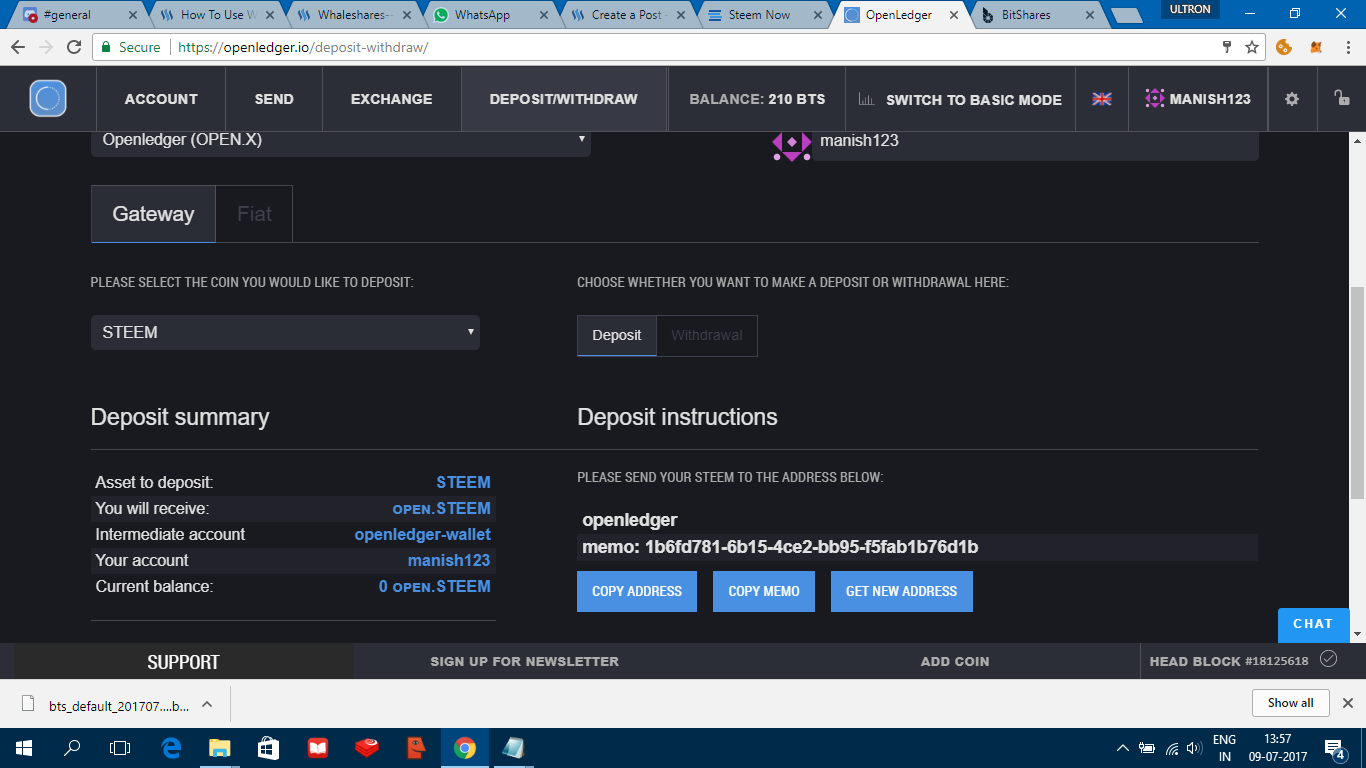Screen dimensions: 1366x768
Task: Click the OPEN.STEEM link beside You will receive
Action: (x=442, y=508)
